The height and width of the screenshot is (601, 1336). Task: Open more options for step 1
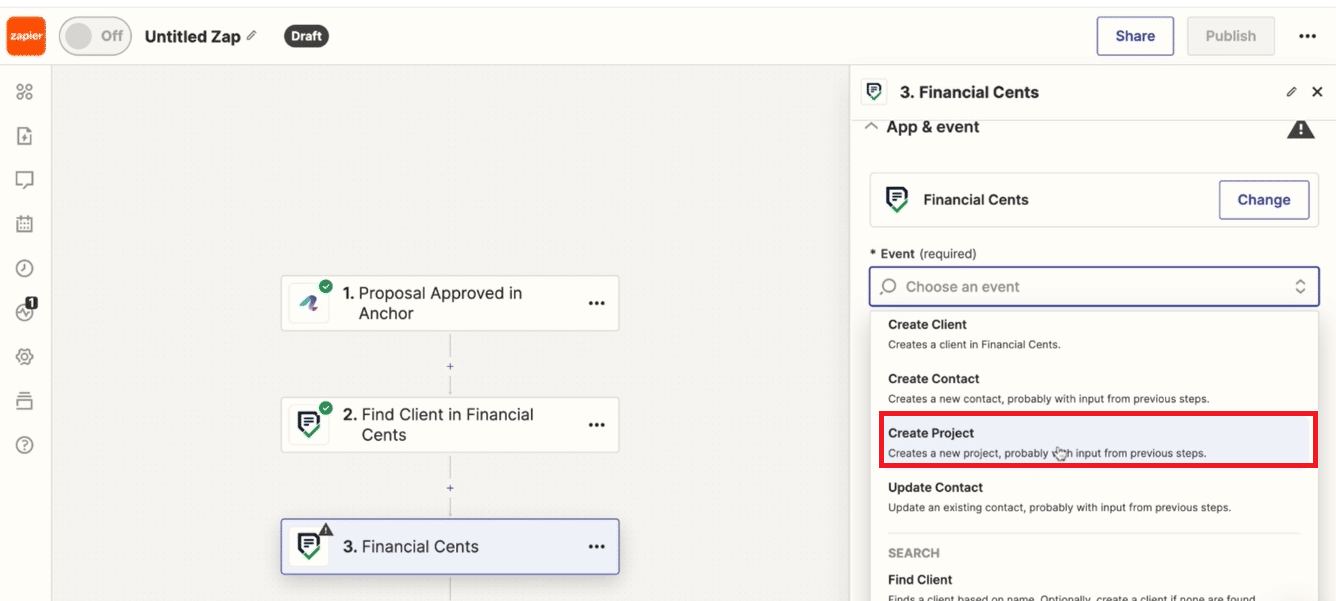pos(597,303)
